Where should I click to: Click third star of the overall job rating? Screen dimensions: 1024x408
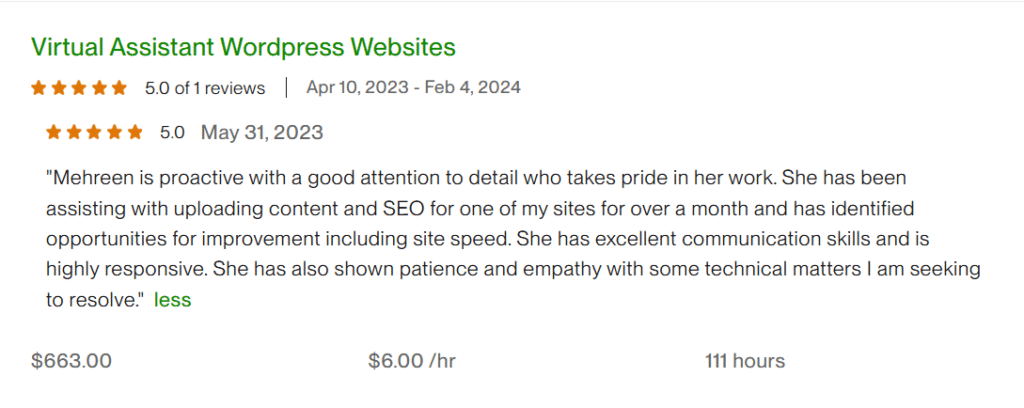(x=79, y=88)
